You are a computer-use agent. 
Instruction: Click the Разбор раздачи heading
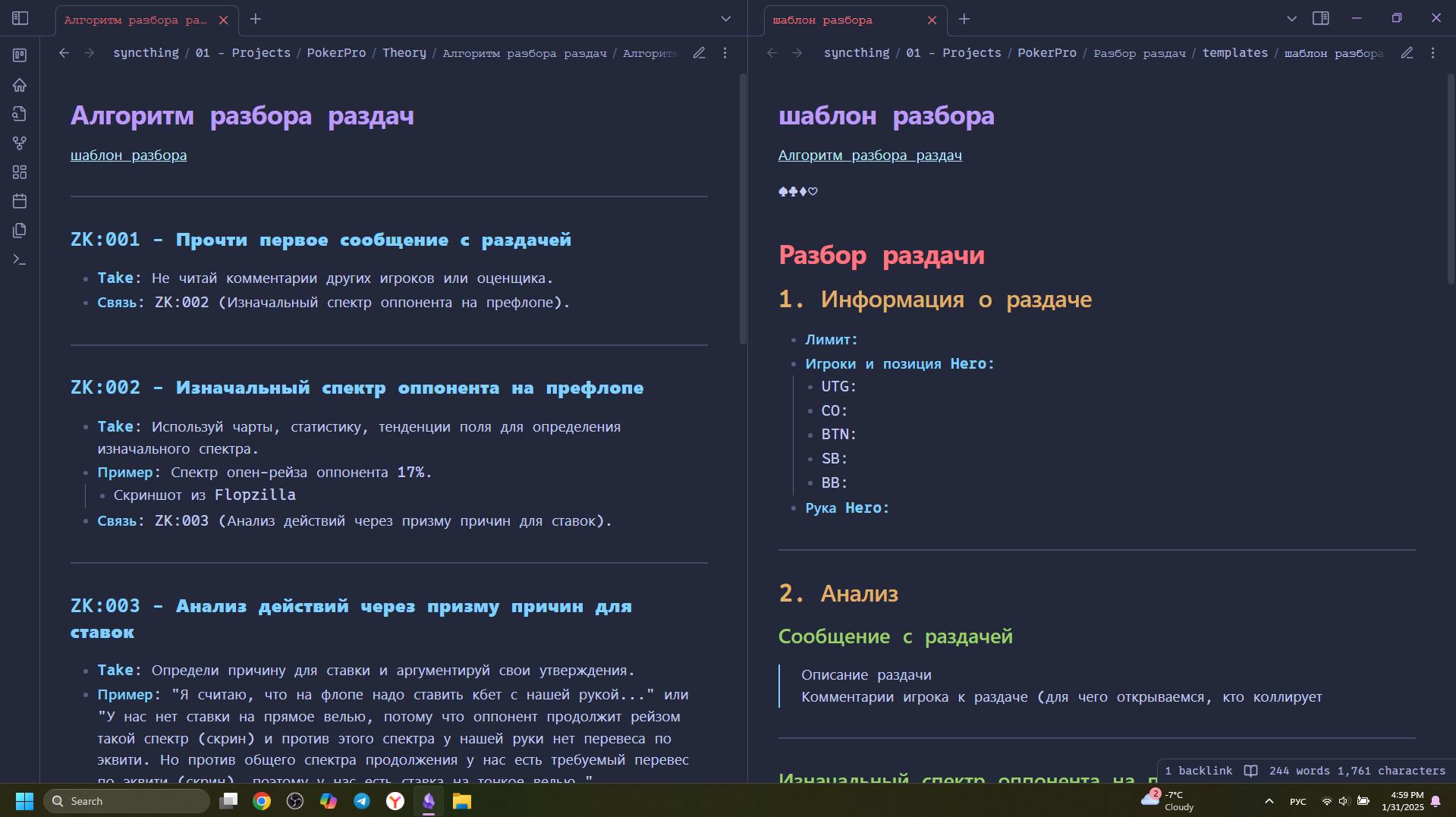tap(882, 255)
